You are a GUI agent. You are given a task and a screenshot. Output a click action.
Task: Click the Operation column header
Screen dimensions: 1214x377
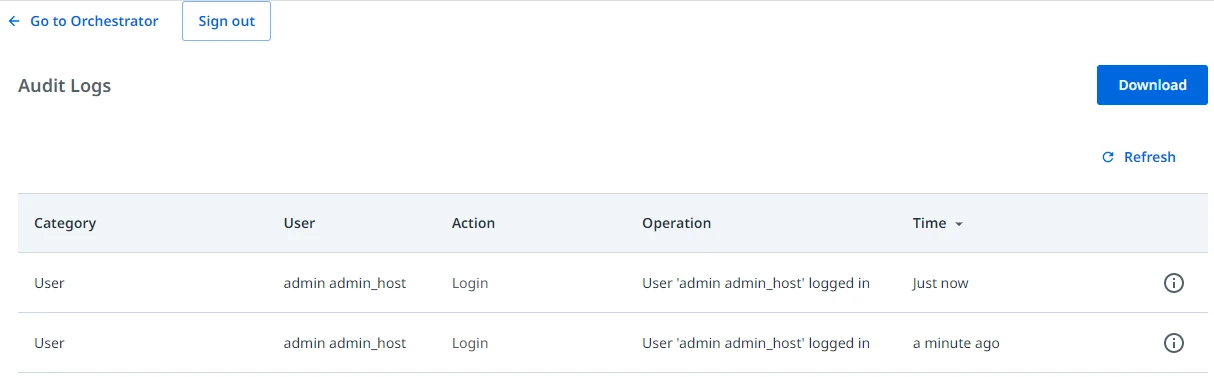[x=676, y=223]
